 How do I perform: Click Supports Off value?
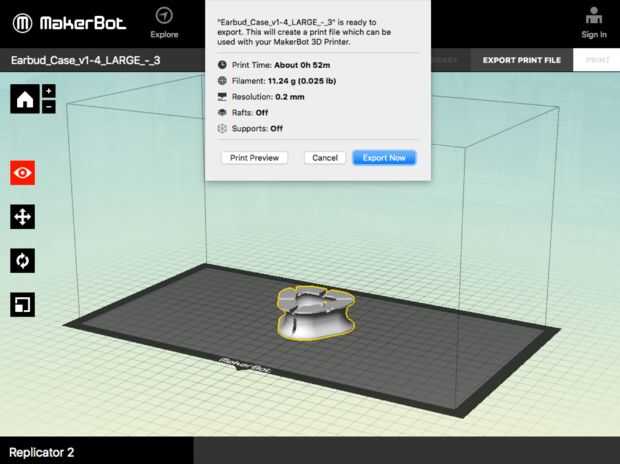coord(276,129)
